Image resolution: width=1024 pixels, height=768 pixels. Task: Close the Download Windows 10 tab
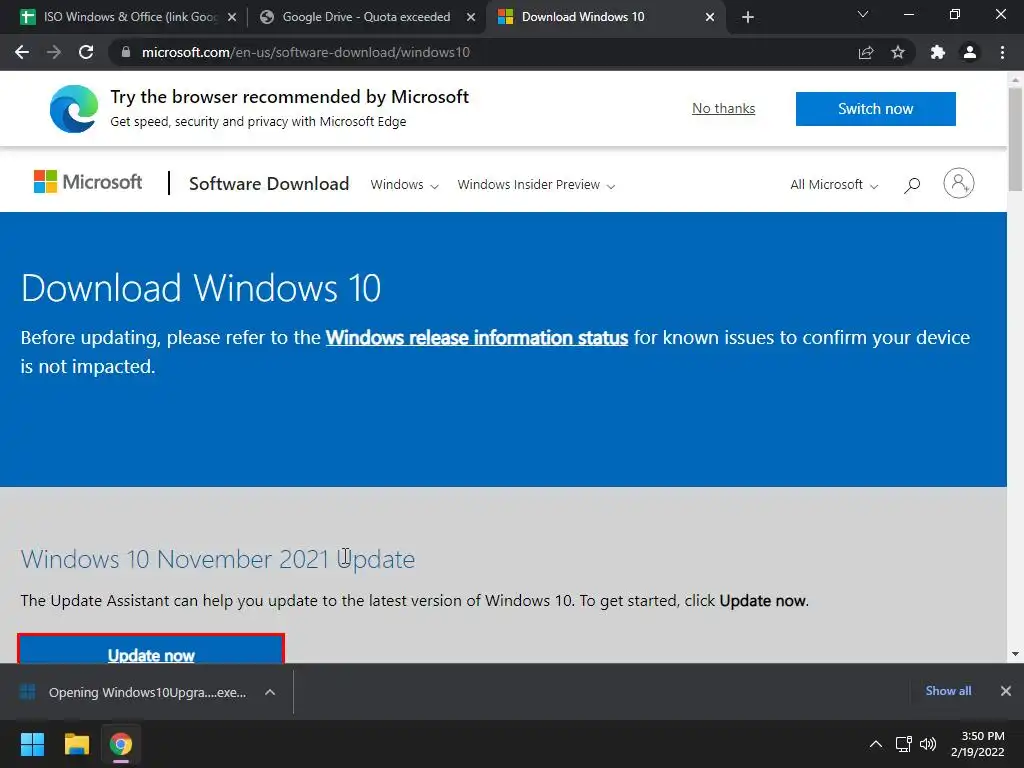pyautogui.click(x=710, y=17)
